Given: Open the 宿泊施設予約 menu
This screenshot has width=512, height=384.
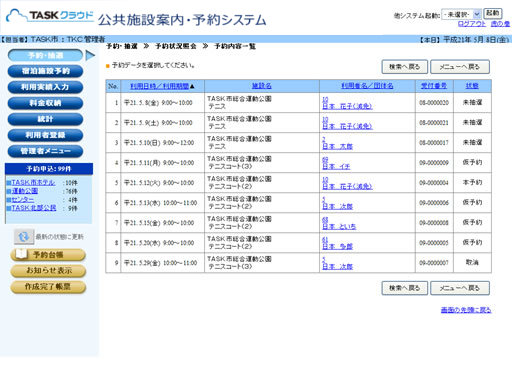Looking at the screenshot, I should (x=45, y=71).
